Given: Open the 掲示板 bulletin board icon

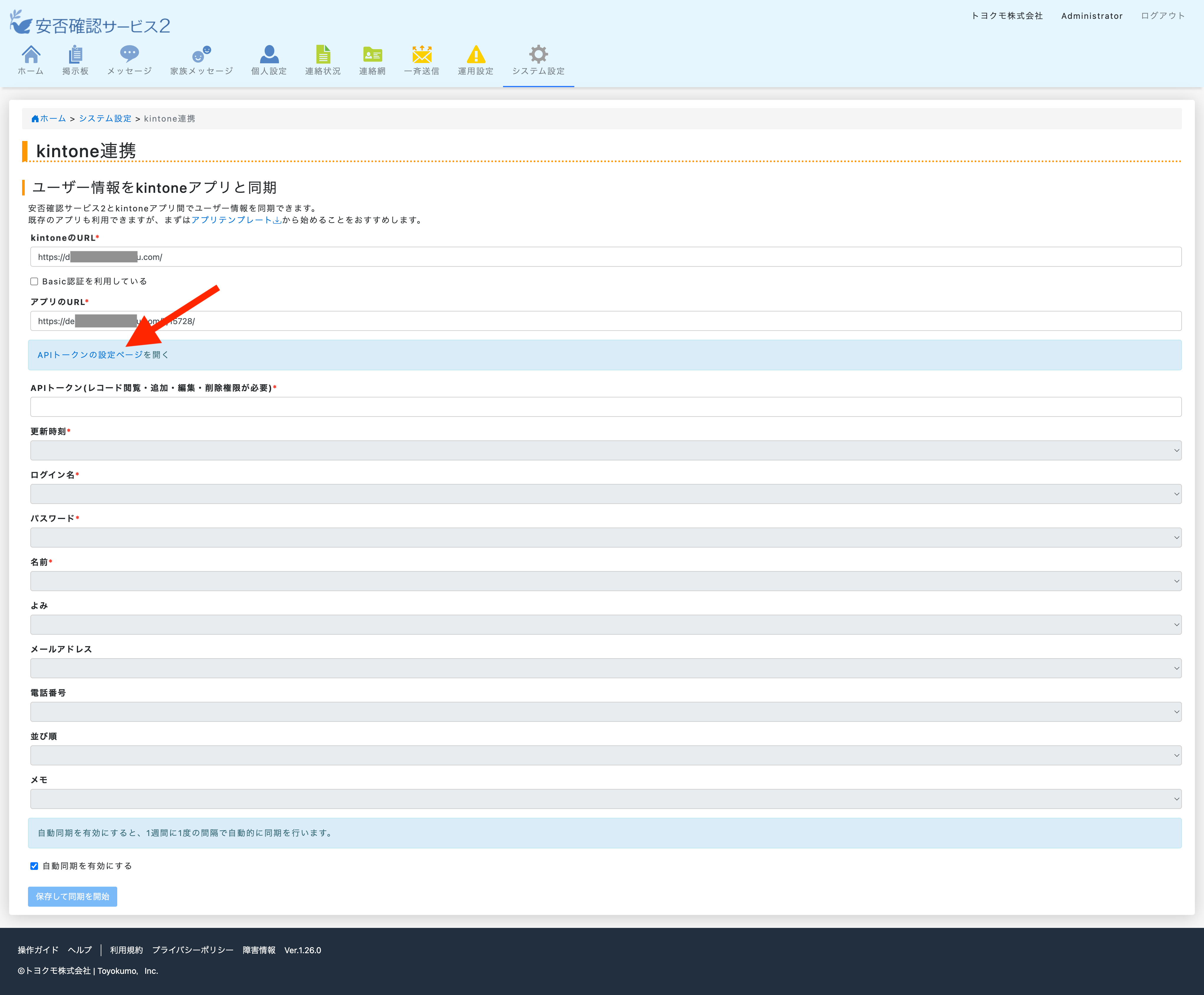Looking at the screenshot, I should [75, 55].
